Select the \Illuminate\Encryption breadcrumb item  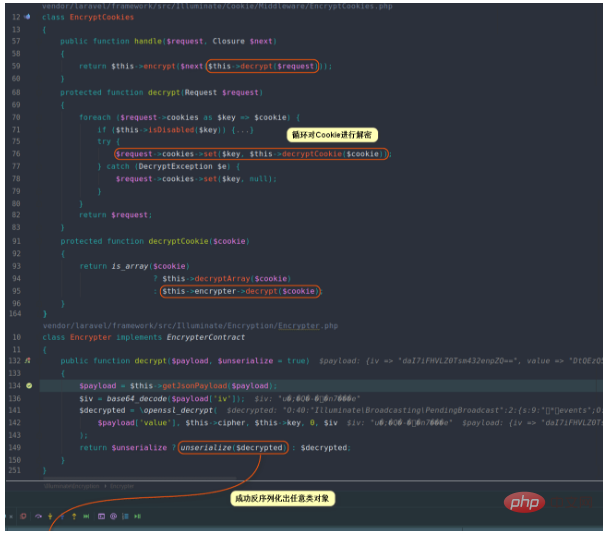(72, 486)
